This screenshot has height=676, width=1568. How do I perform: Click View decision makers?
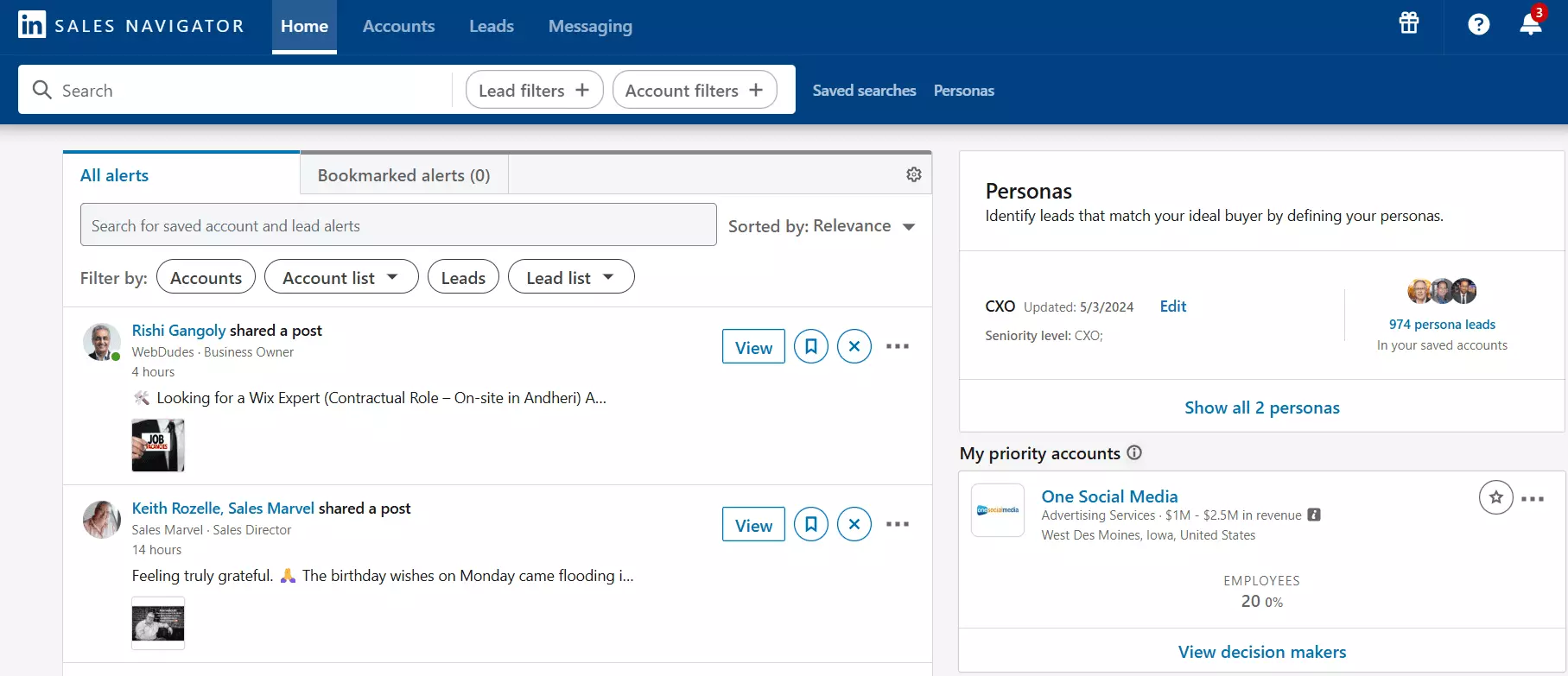(1261, 651)
